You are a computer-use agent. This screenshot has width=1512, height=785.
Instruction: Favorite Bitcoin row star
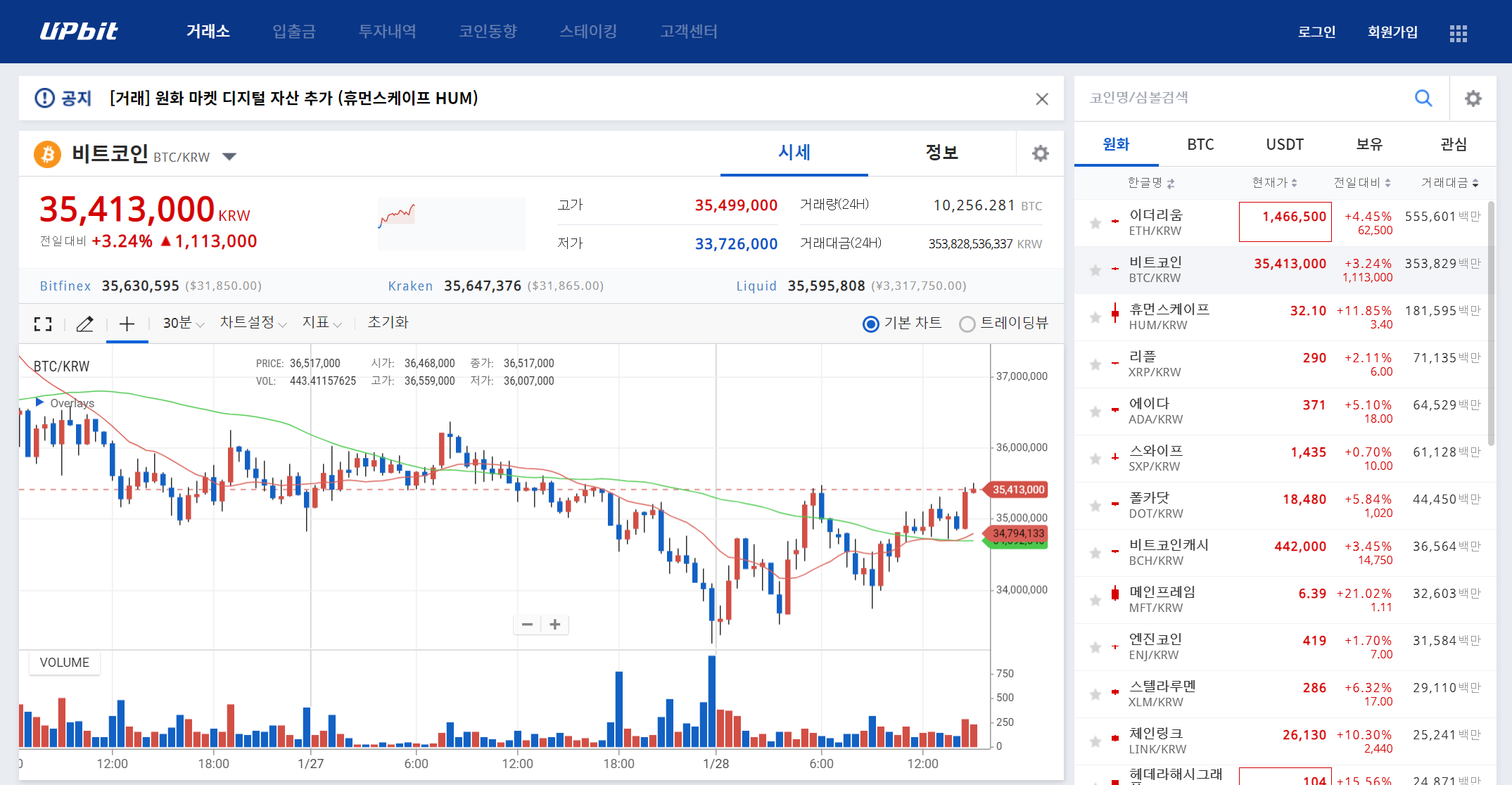pyautogui.click(x=1095, y=270)
